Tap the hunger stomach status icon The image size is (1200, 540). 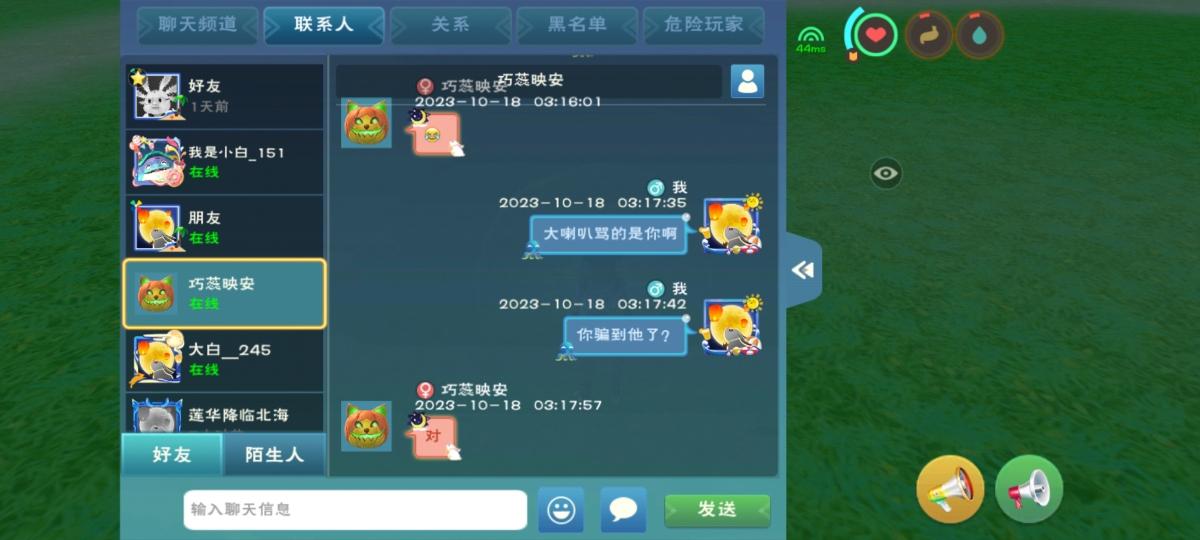[x=929, y=36]
